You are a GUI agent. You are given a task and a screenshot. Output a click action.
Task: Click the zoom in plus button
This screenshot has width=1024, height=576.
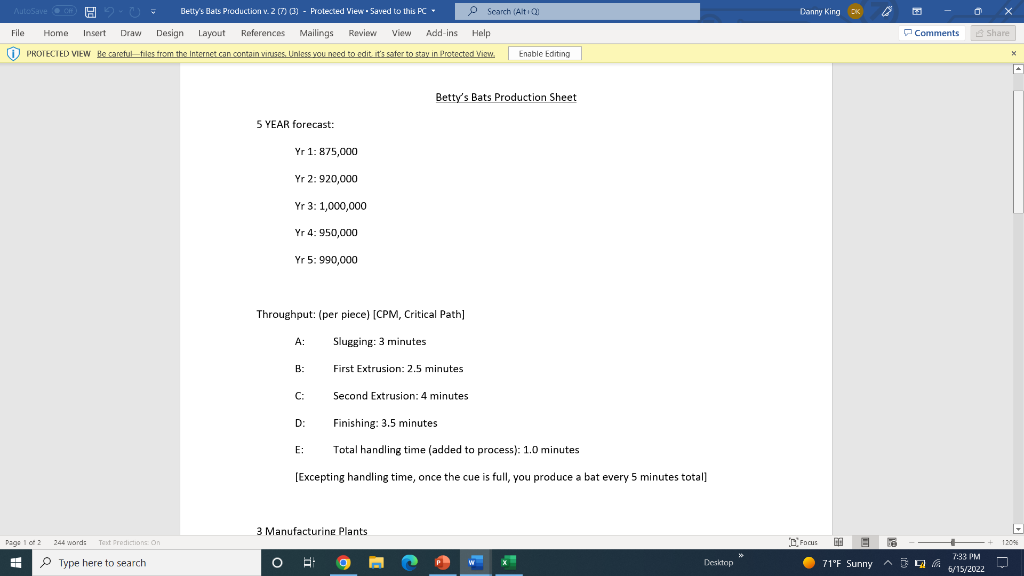990,542
